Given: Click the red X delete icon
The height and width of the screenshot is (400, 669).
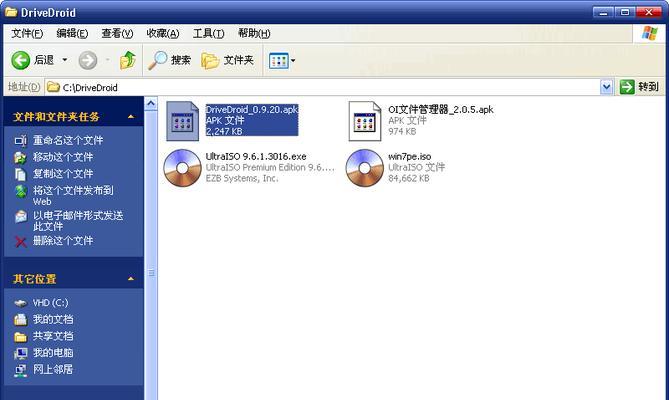Looking at the screenshot, I should 20,242.
